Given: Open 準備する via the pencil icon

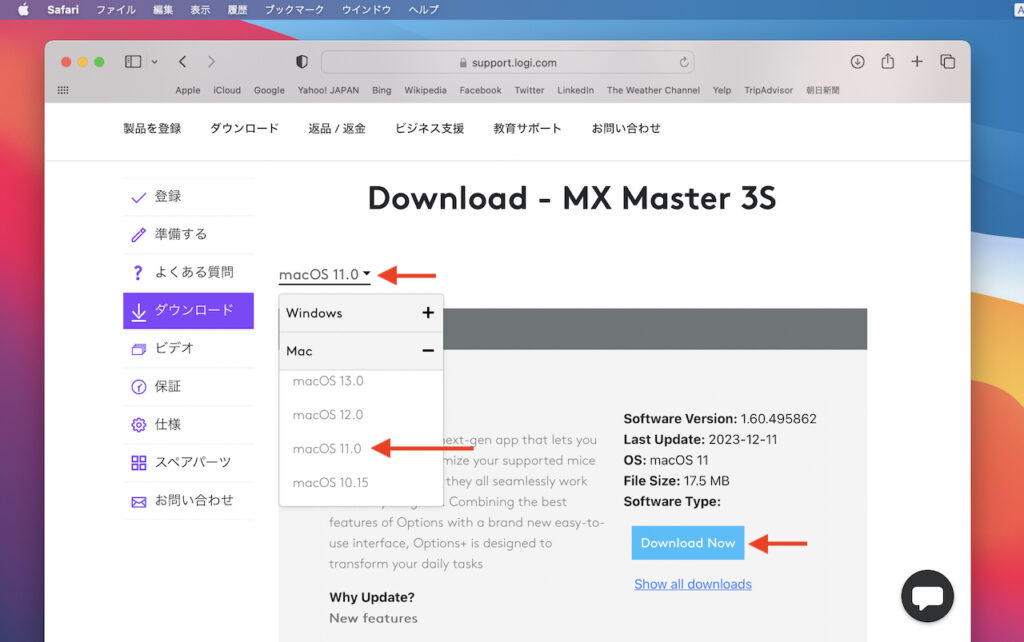Looking at the screenshot, I should (139, 234).
